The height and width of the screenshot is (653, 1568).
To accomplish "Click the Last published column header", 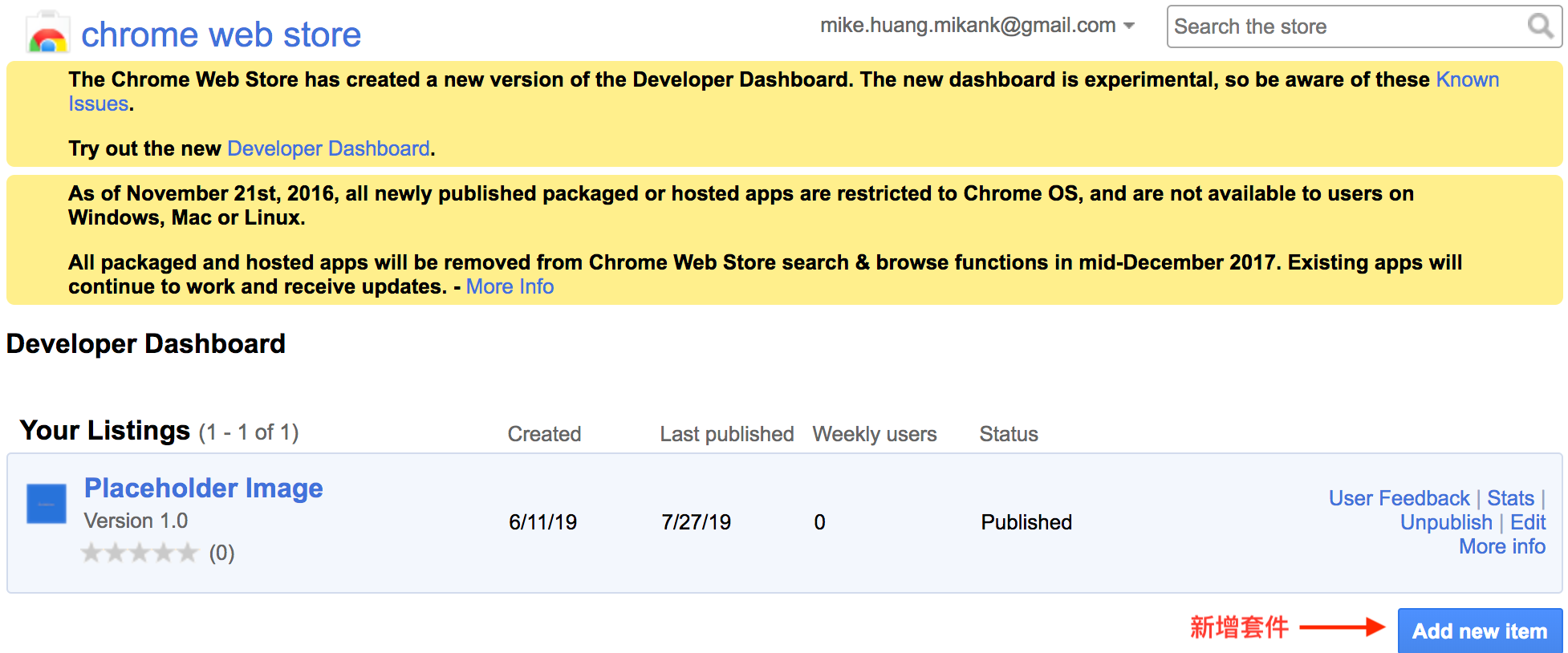I will [x=726, y=434].
